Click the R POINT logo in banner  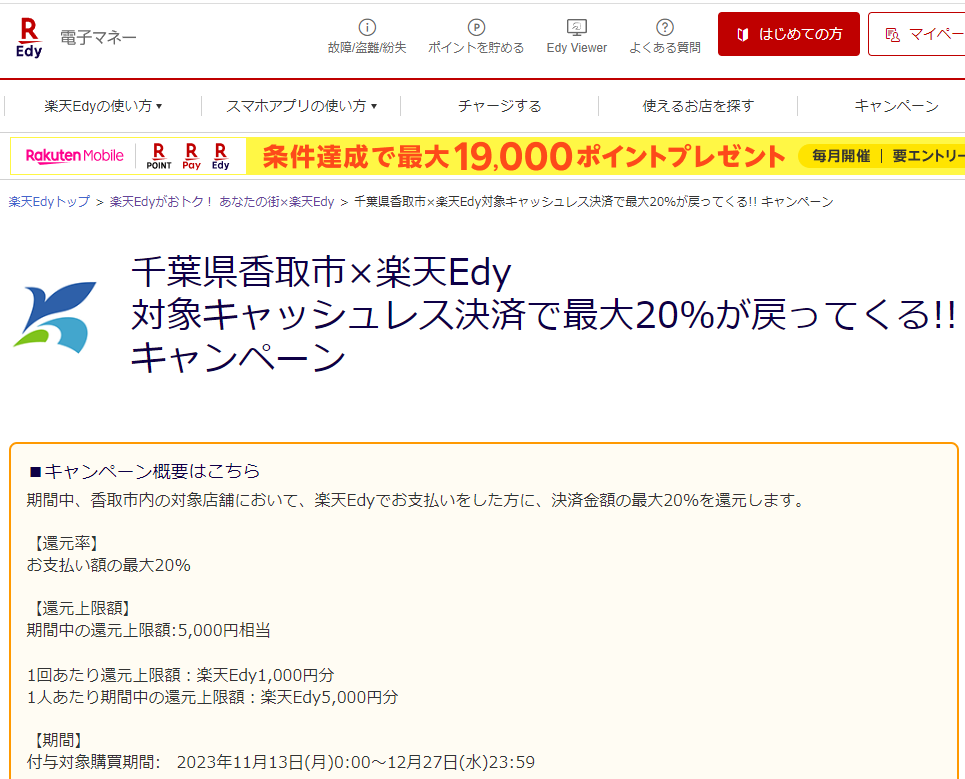click(159, 156)
